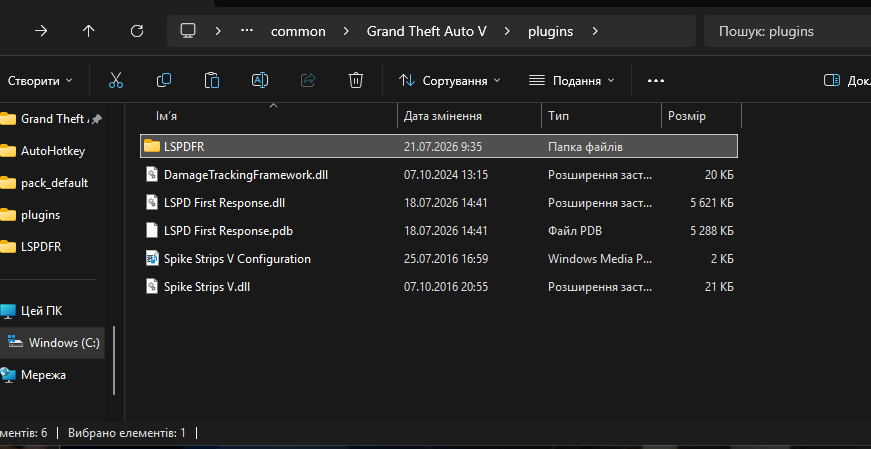
Task: Open LSPDFR in the sidebar
Action: (x=51, y=247)
